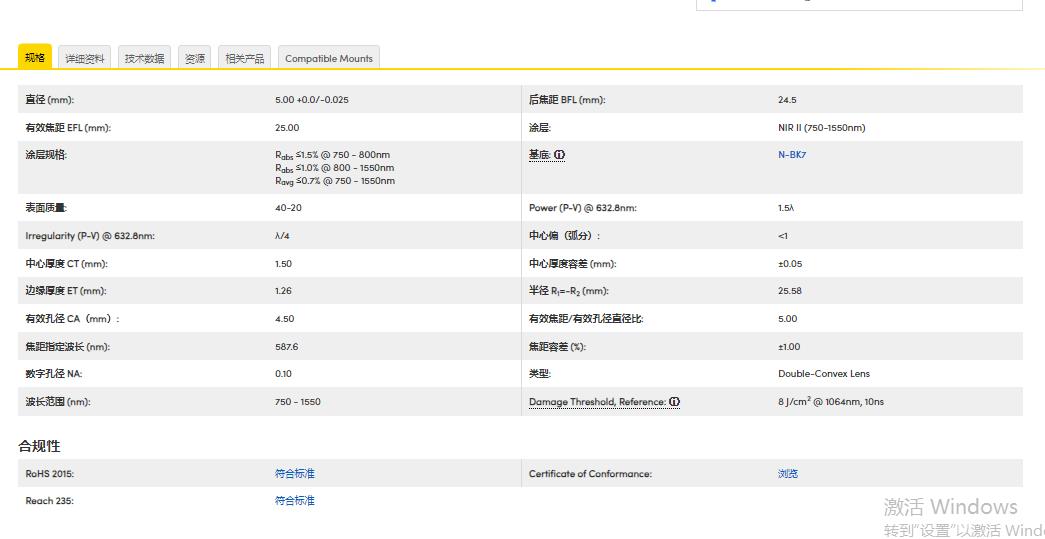Viewport: 1045px width, 539px height.
Task: Click the 8 J/cm² damage threshold value
Action: point(830,402)
